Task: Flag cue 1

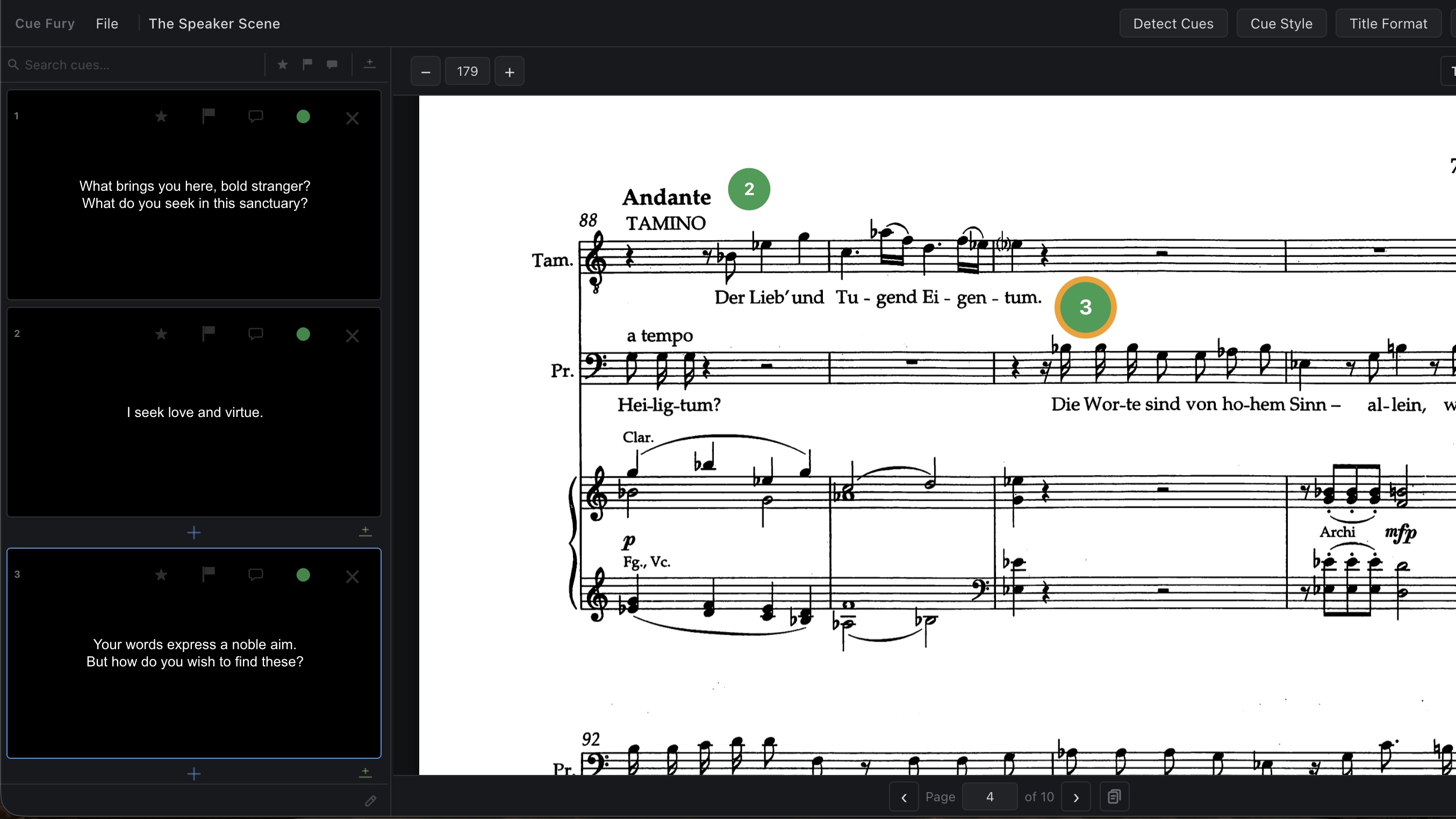Action: pyautogui.click(x=209, y=117)
